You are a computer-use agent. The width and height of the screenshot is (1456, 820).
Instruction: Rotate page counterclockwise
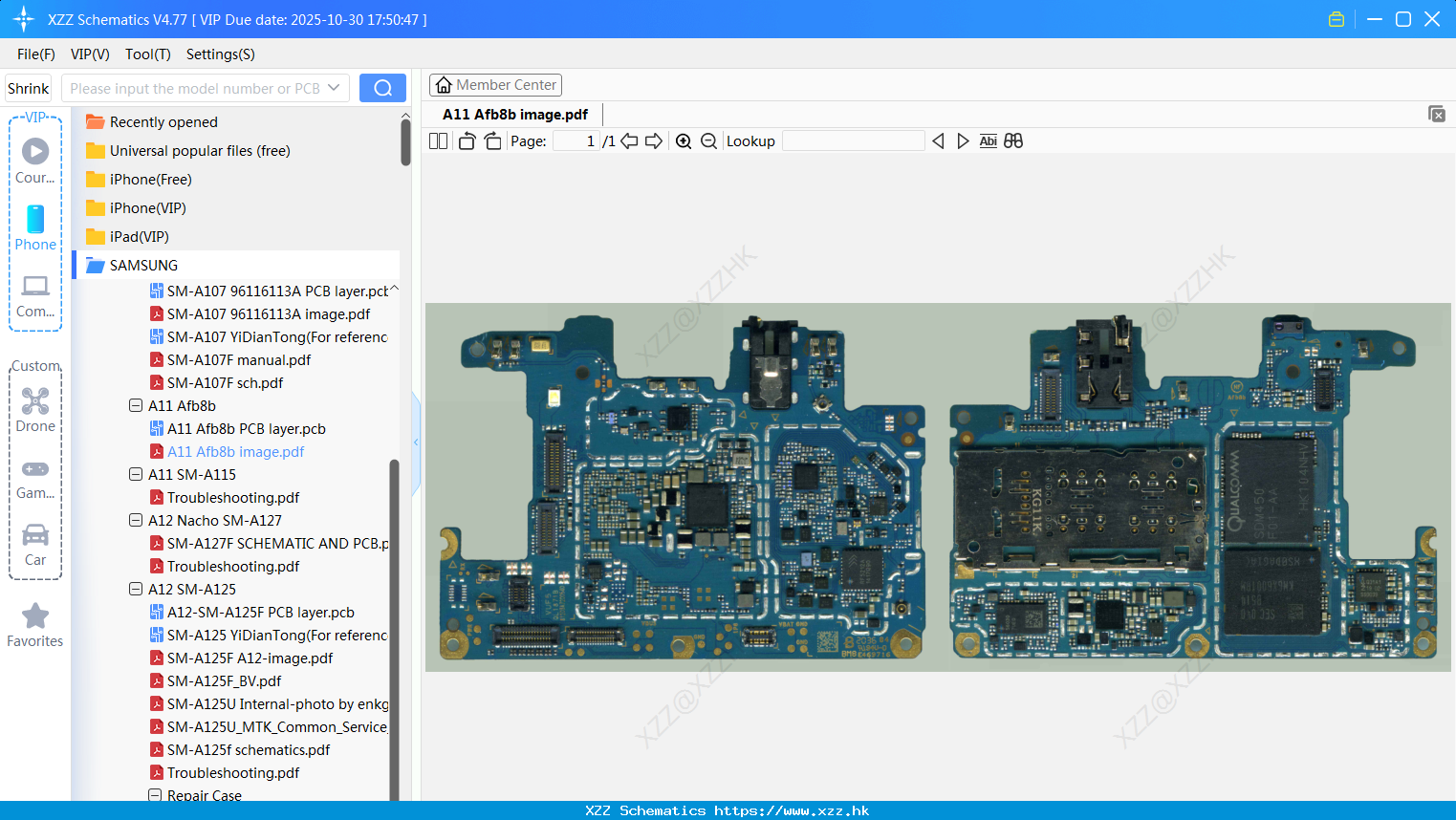tap(467, 140)
